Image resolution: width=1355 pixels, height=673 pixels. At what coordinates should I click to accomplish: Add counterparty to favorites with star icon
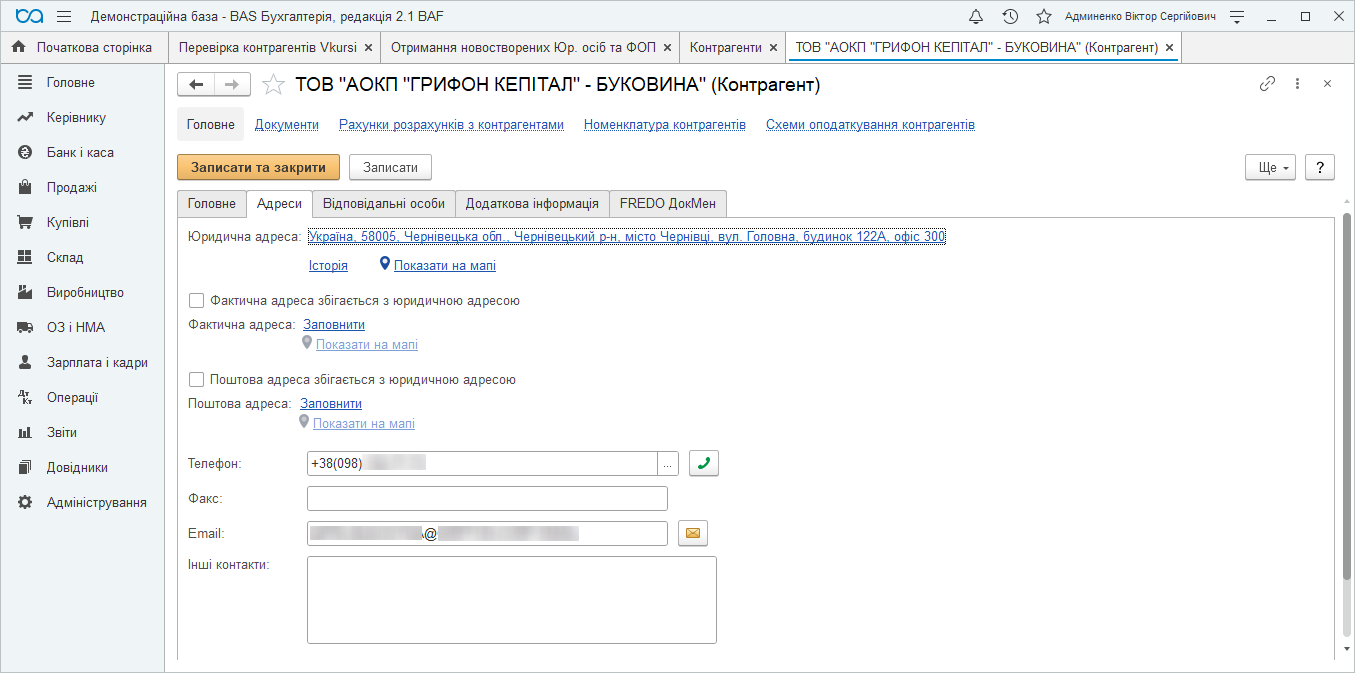coord(273,85)
